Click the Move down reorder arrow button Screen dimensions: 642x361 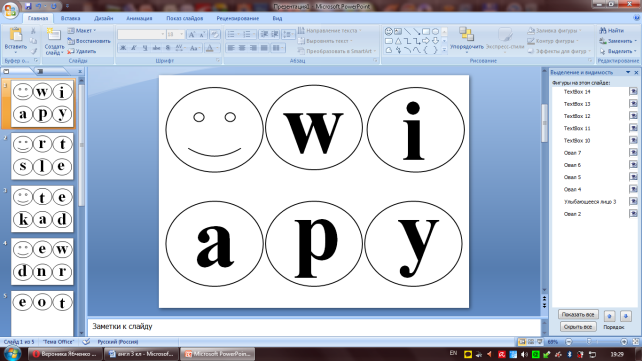click(x=626, y=316)
